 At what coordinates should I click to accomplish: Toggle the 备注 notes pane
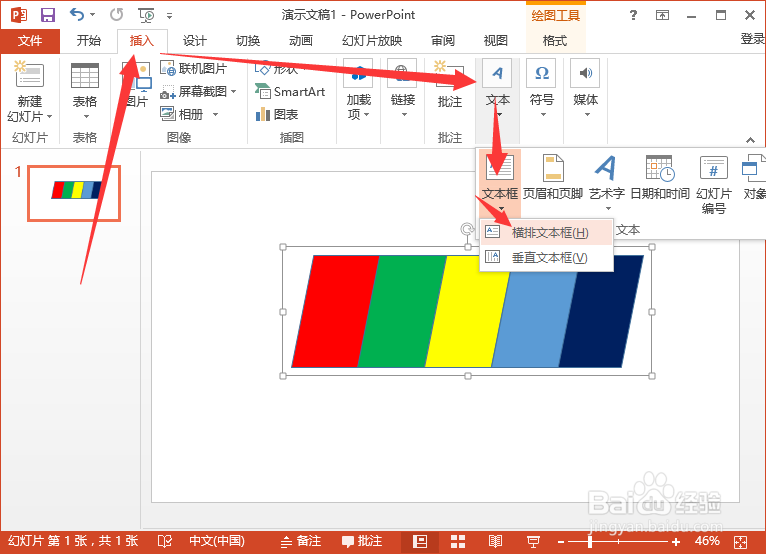301,541
